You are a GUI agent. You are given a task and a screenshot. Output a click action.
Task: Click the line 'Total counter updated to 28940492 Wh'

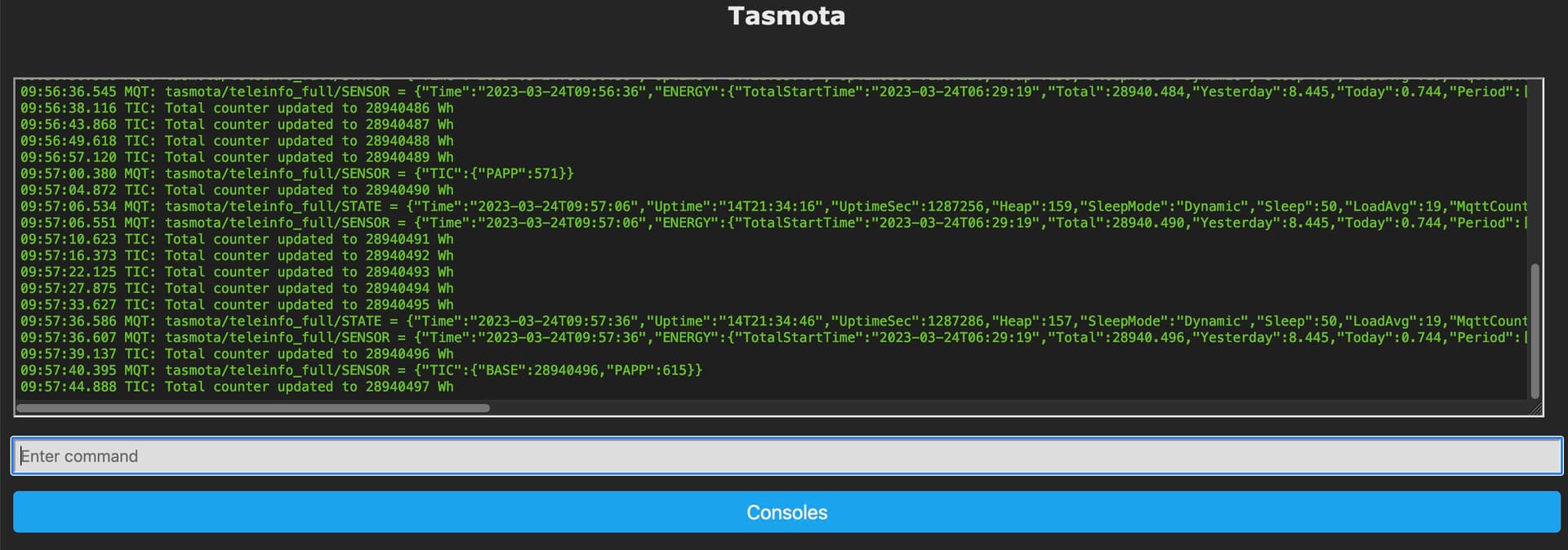point(237,255)
